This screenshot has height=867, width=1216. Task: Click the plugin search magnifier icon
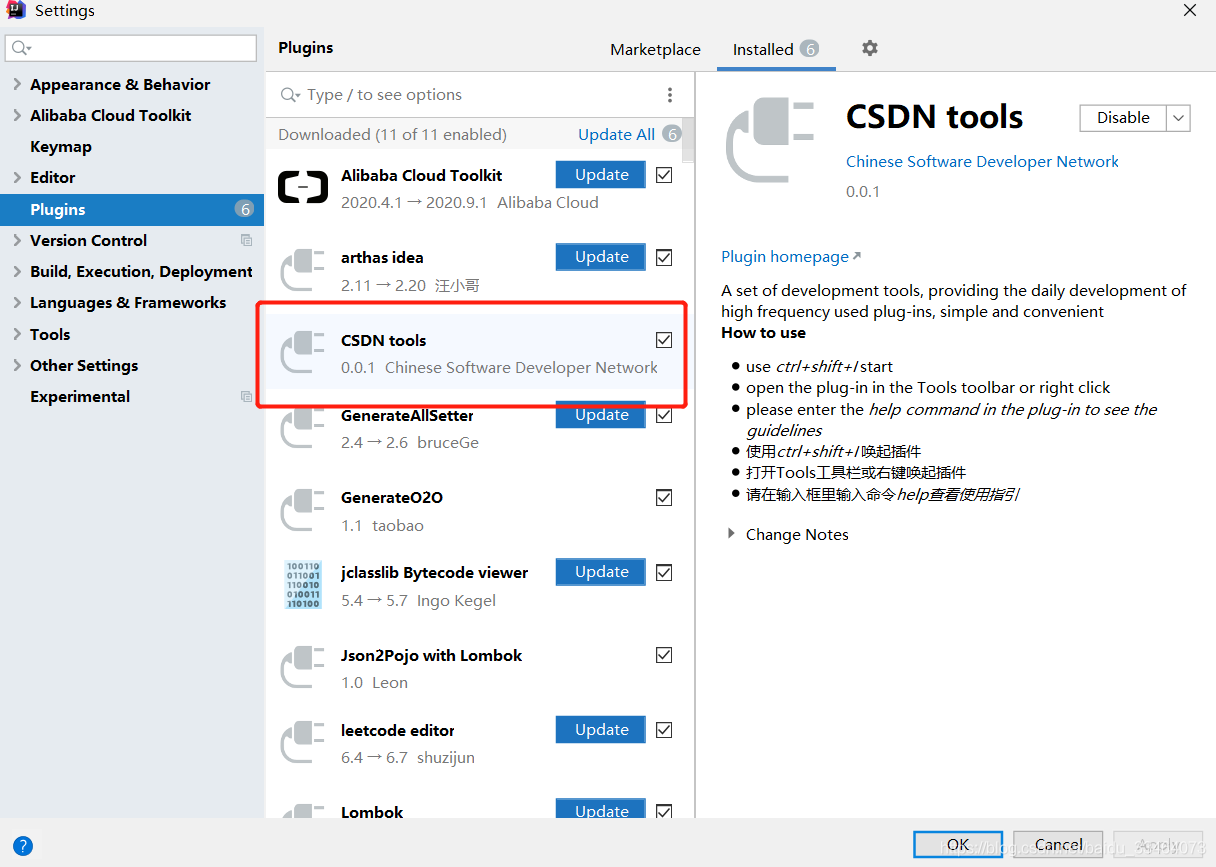click(290, 95)
